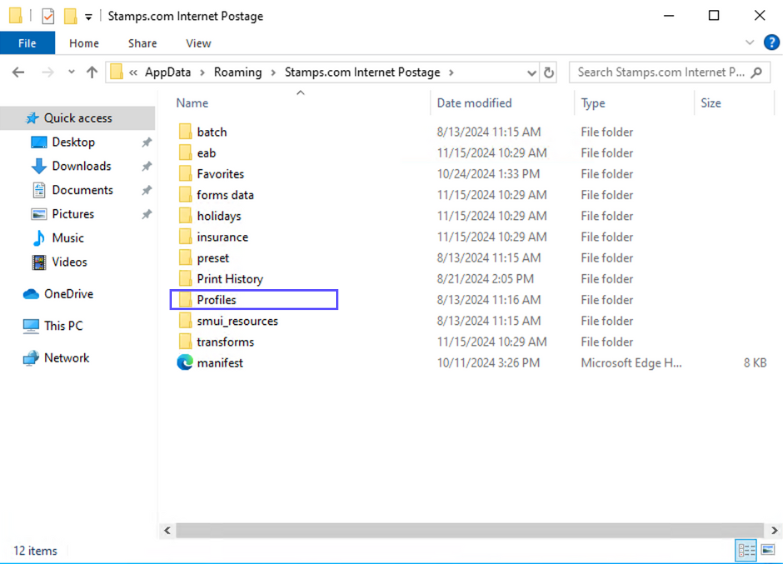Click the transforms folder icon
Image resolution: width=783 pixels, height=564 pixels.
click(185, 342)
